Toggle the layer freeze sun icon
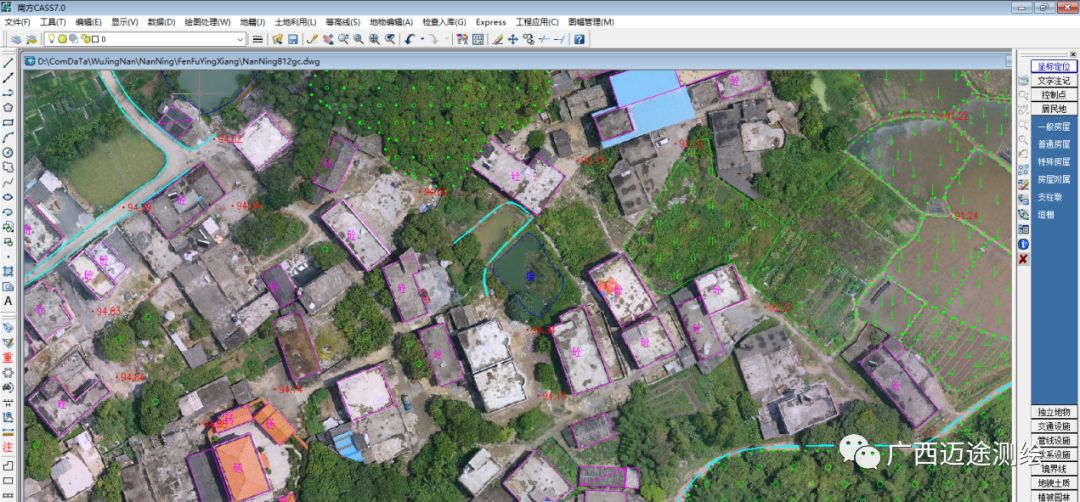This screenshot has height=502, width=1080. click(61, 39)
